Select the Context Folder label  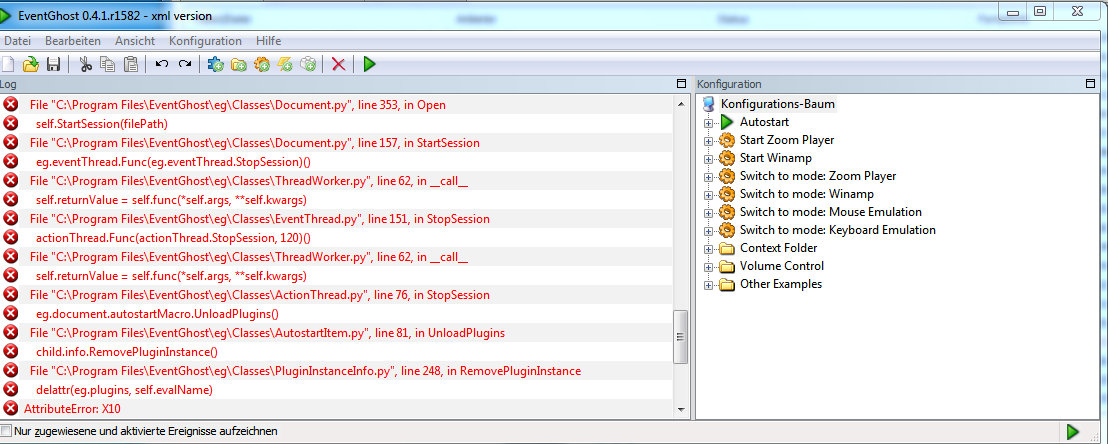pos(779,248)
